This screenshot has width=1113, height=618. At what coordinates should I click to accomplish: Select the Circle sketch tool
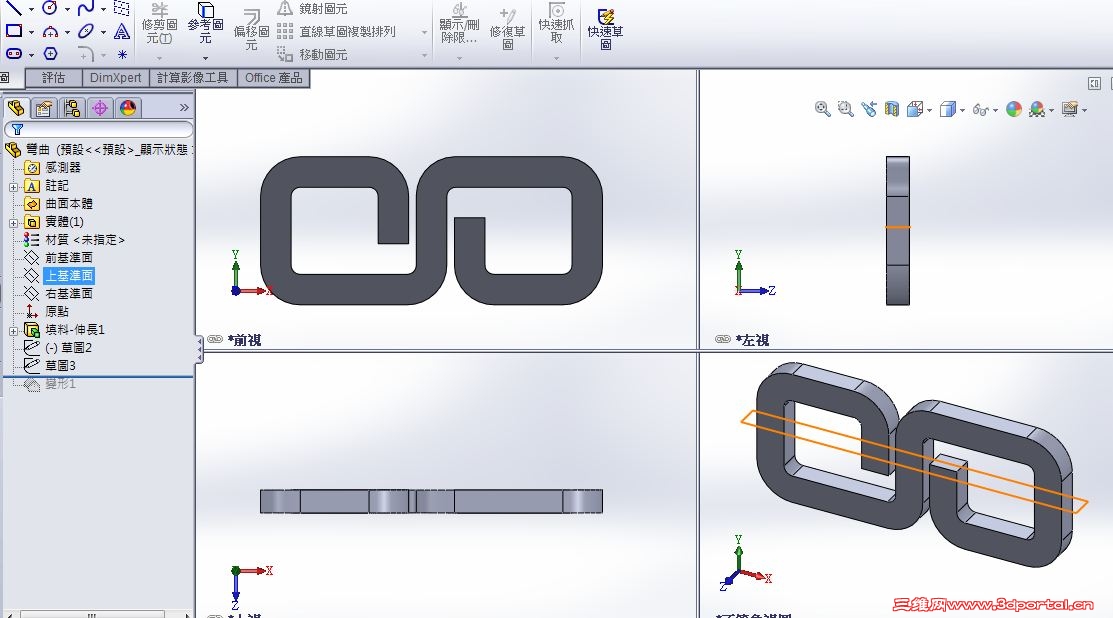50,8
